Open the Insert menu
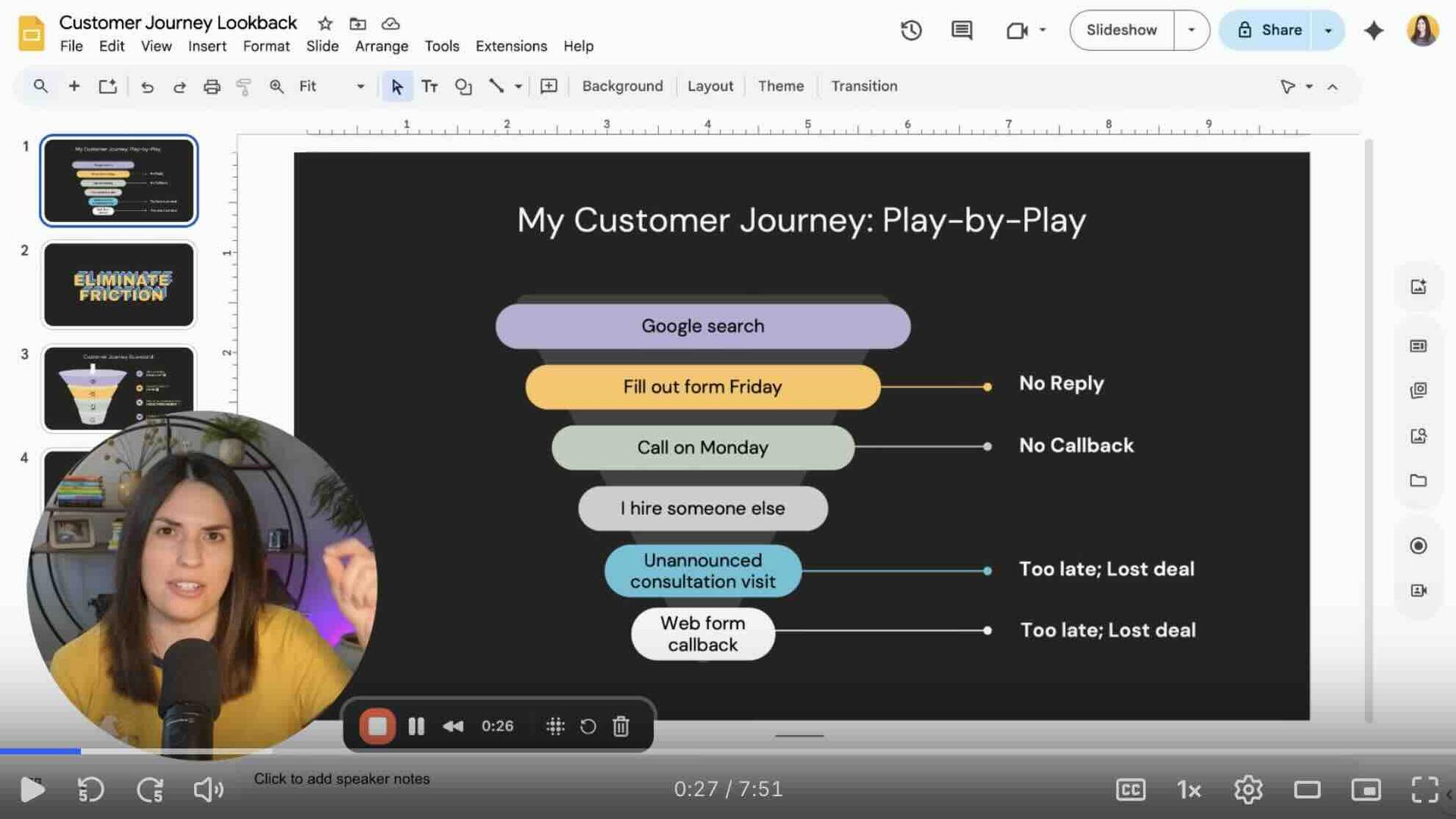The height and width of the screenshot is (819, 1456). click(207, 46)
